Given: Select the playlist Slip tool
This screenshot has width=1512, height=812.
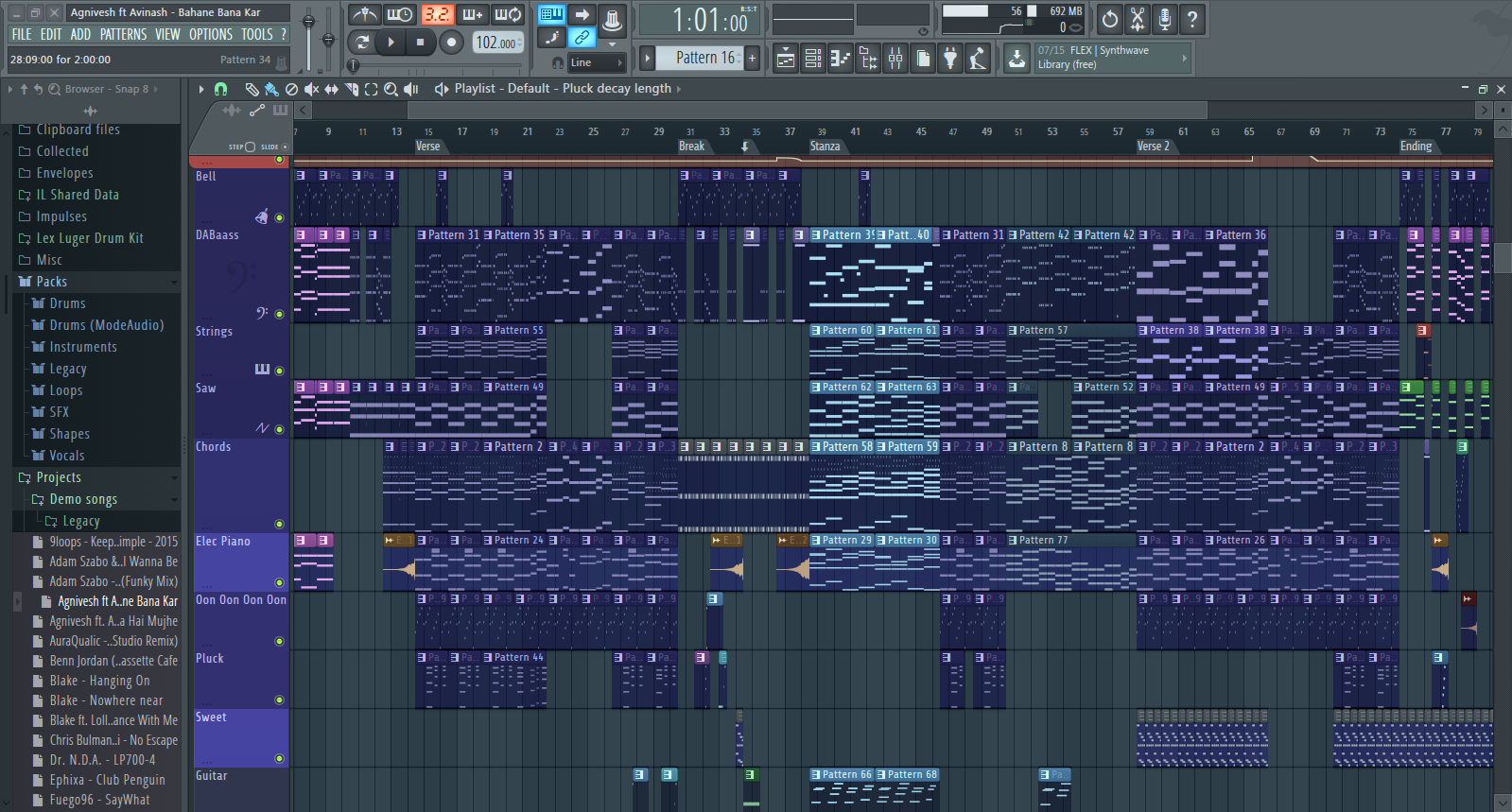Looking at the screenshot, I should [331, 89].
